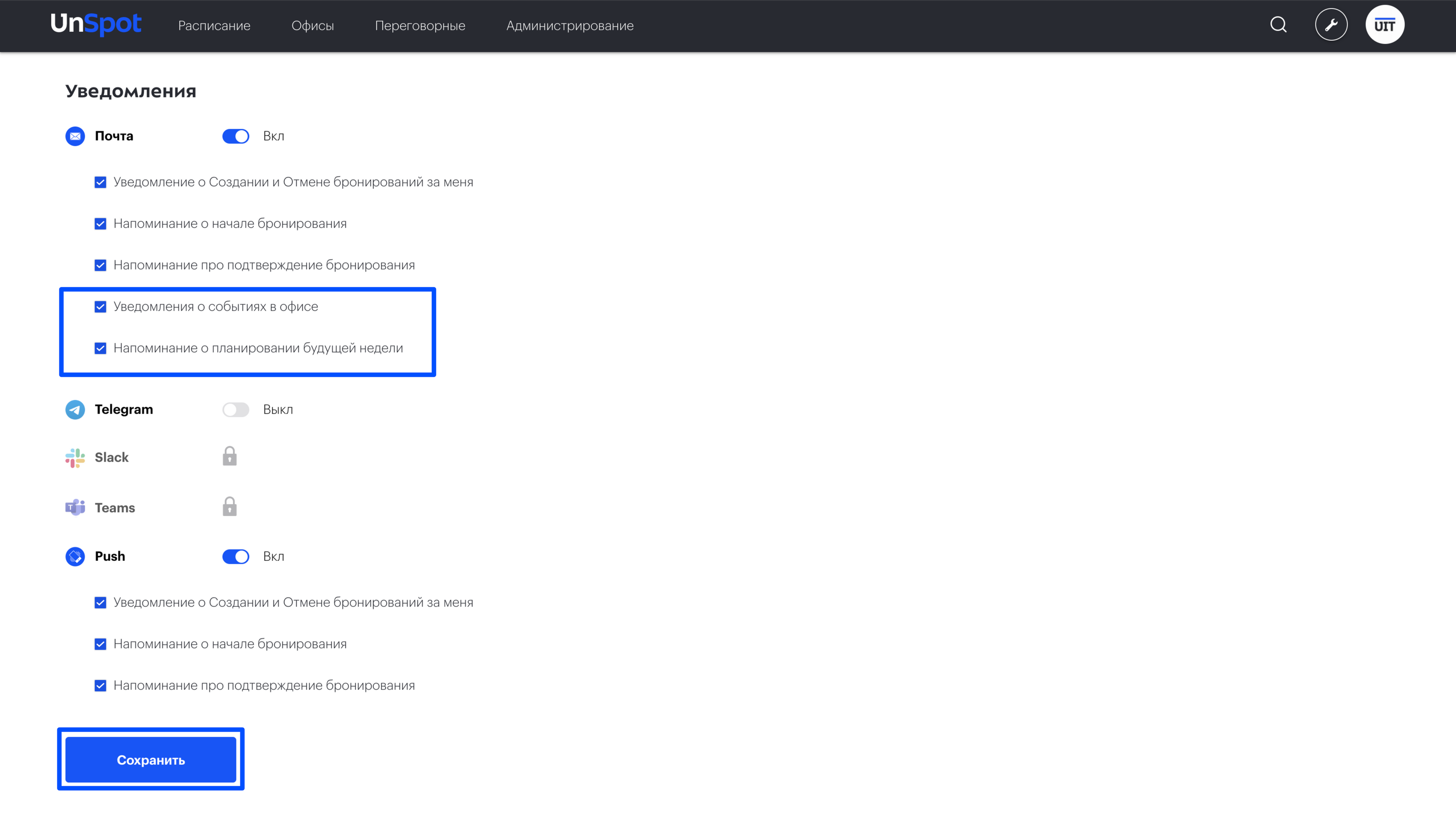Image resolution: width=1456 pixels, height=817 pixels.
Task: Turn off the Почта toggle
Action: [236, 136]
